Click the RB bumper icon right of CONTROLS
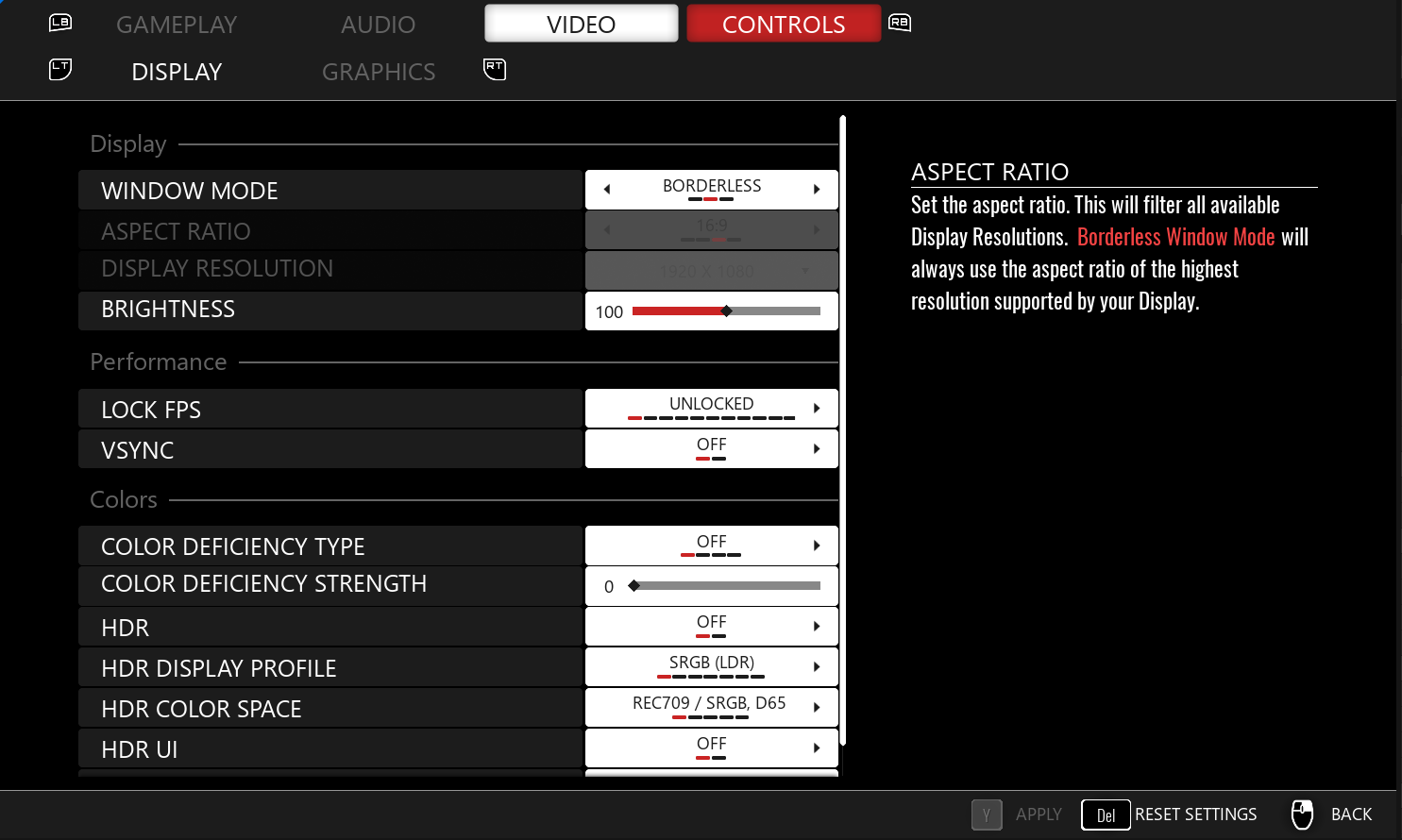Image resolution: width=1402 pixels, height=840 pixels. click(x=900, y=23)
